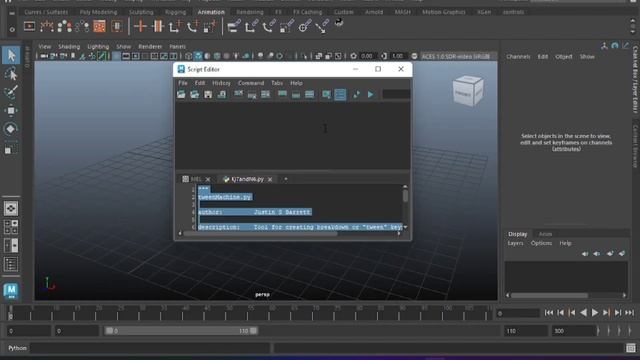This screenshot has height=360, width=640.
Task: Click the playback end time field showing 110
Action: point(526,331)
